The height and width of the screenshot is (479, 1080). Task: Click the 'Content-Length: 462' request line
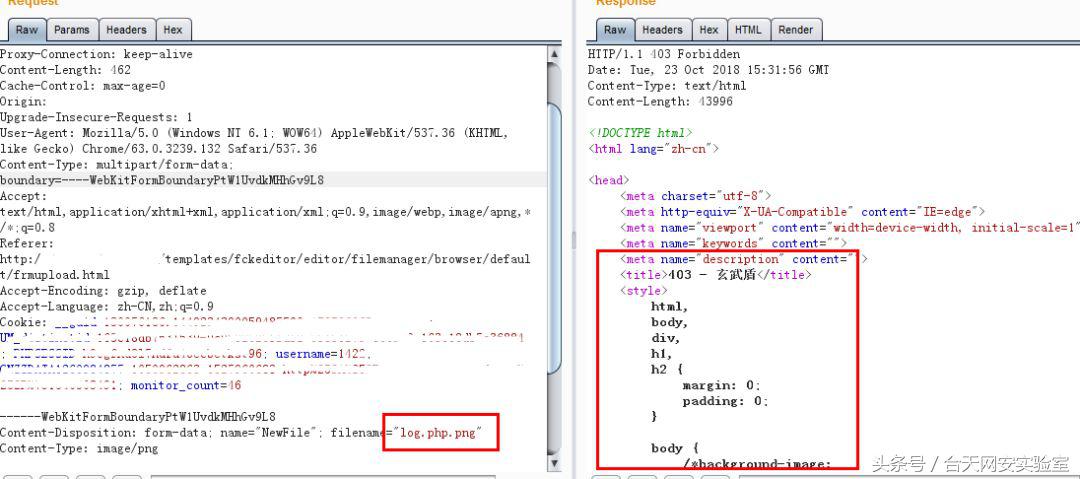tap(65, 70)
